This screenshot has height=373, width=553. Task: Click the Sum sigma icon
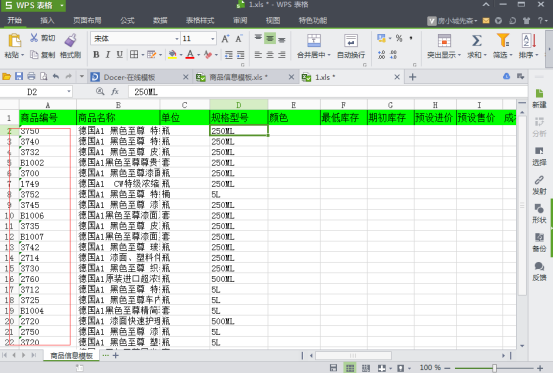[477, 41]
